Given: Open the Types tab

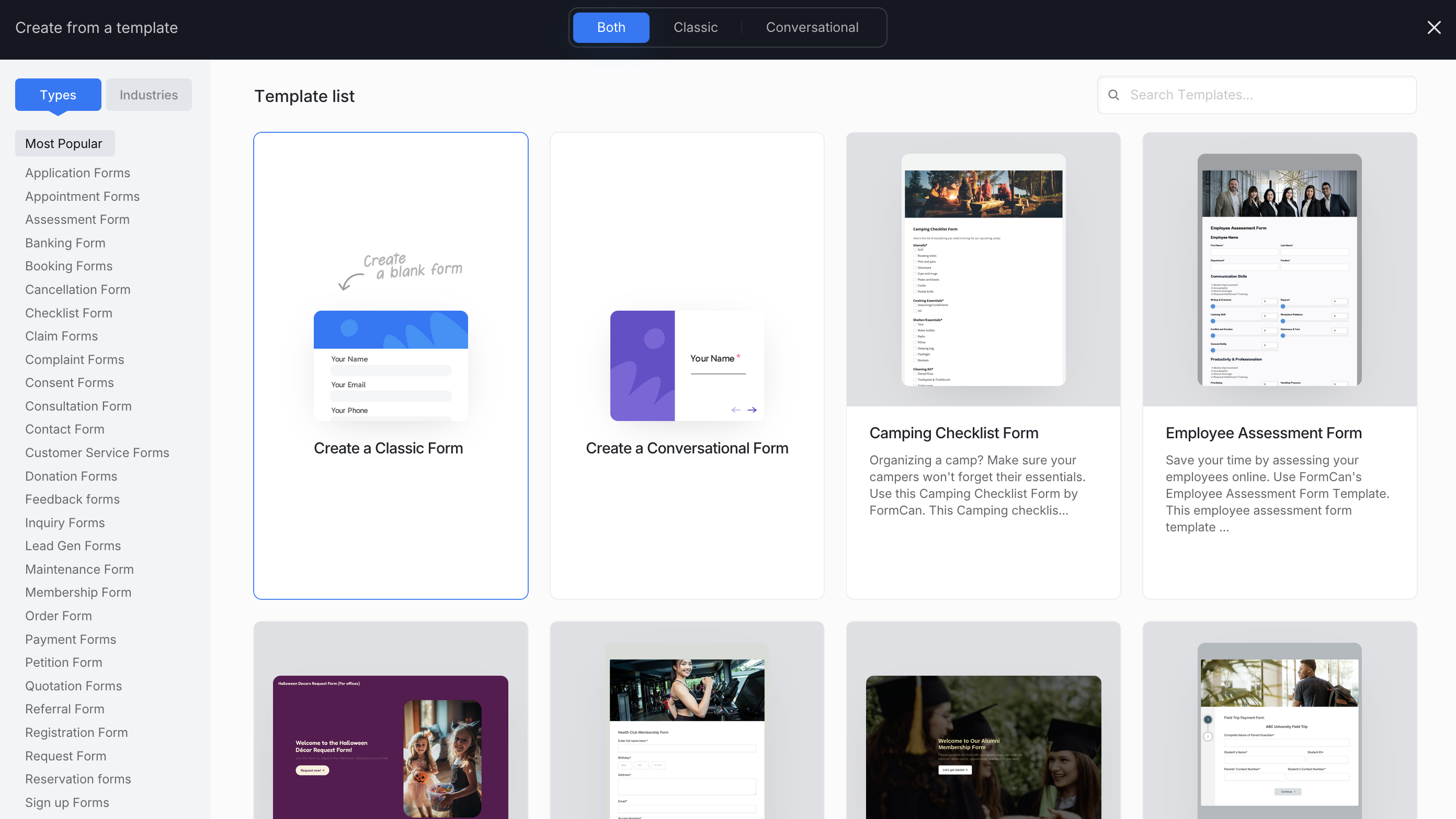Looking at the screenshot, I should (58, 95).
